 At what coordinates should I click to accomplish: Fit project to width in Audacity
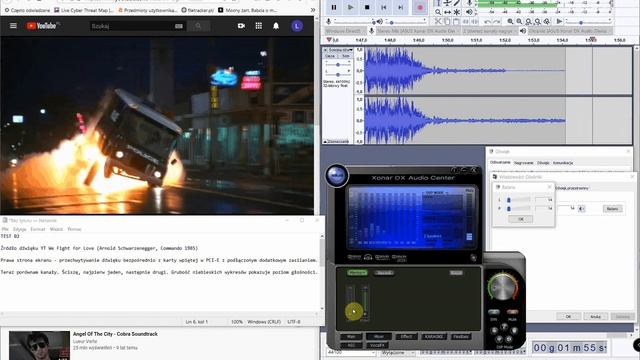(x=538, y=21)
